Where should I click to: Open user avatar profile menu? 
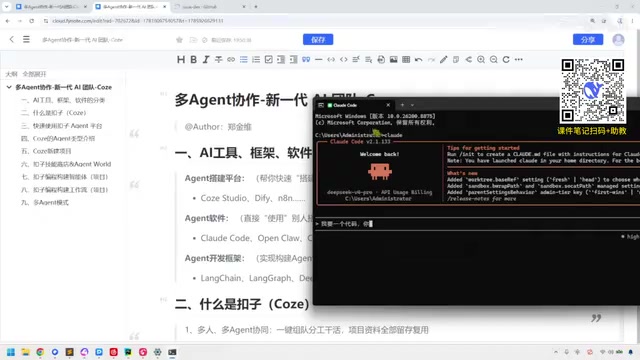click(618, 40)
